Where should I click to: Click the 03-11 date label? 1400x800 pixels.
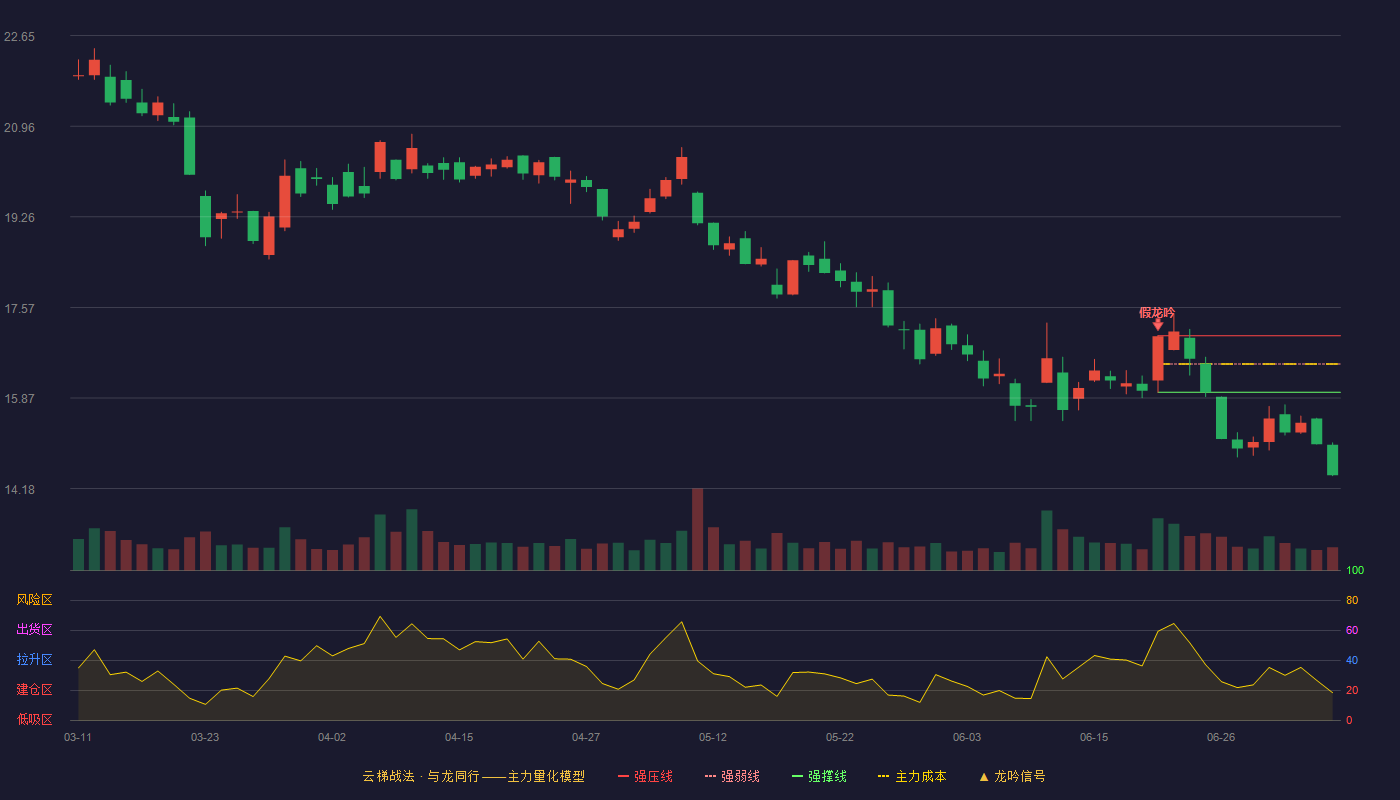(x=78, y=737)
